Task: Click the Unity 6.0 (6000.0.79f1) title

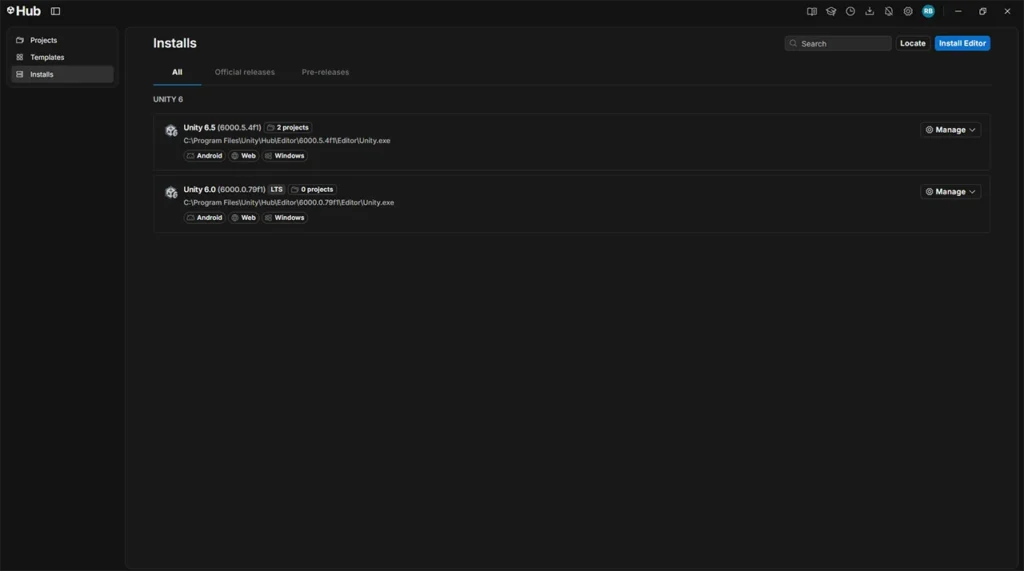Action: [224, 190]
